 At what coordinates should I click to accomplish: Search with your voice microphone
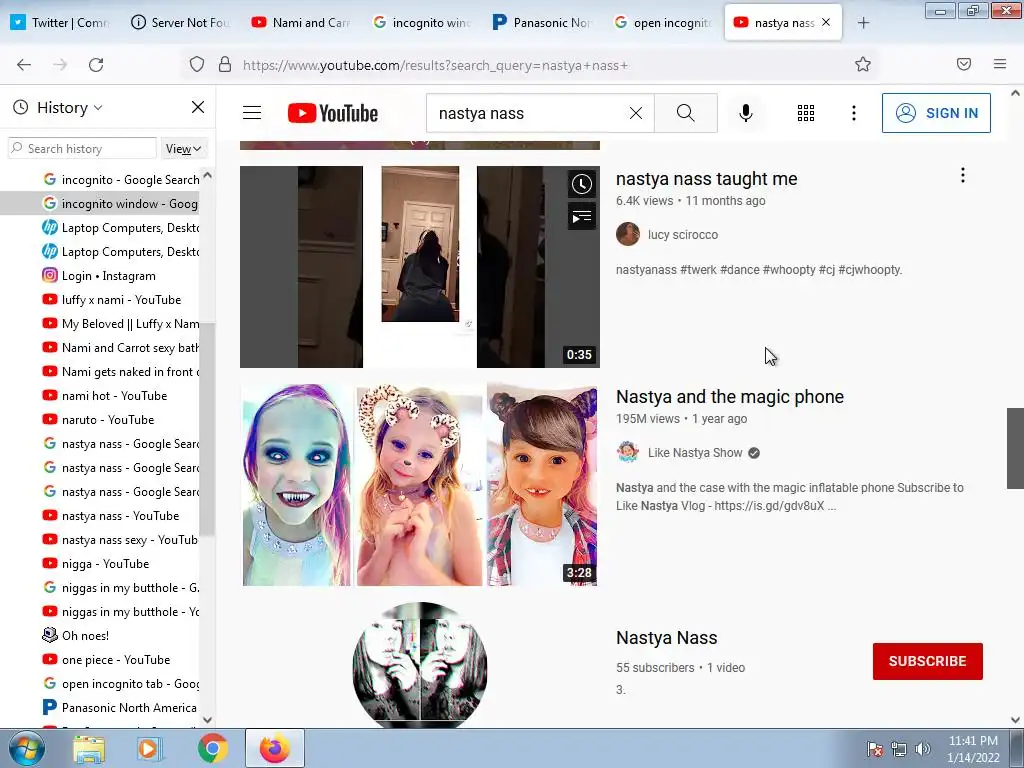point(746,113)
